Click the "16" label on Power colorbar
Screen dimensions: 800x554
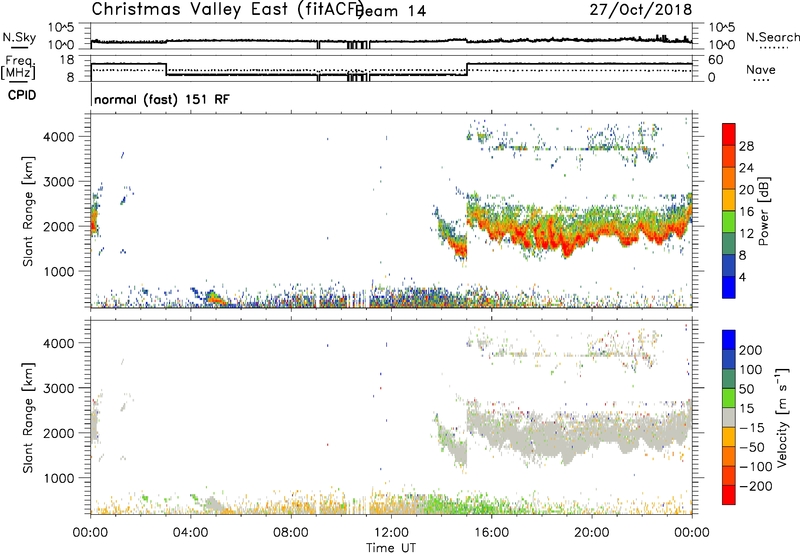tap(746, 212)
